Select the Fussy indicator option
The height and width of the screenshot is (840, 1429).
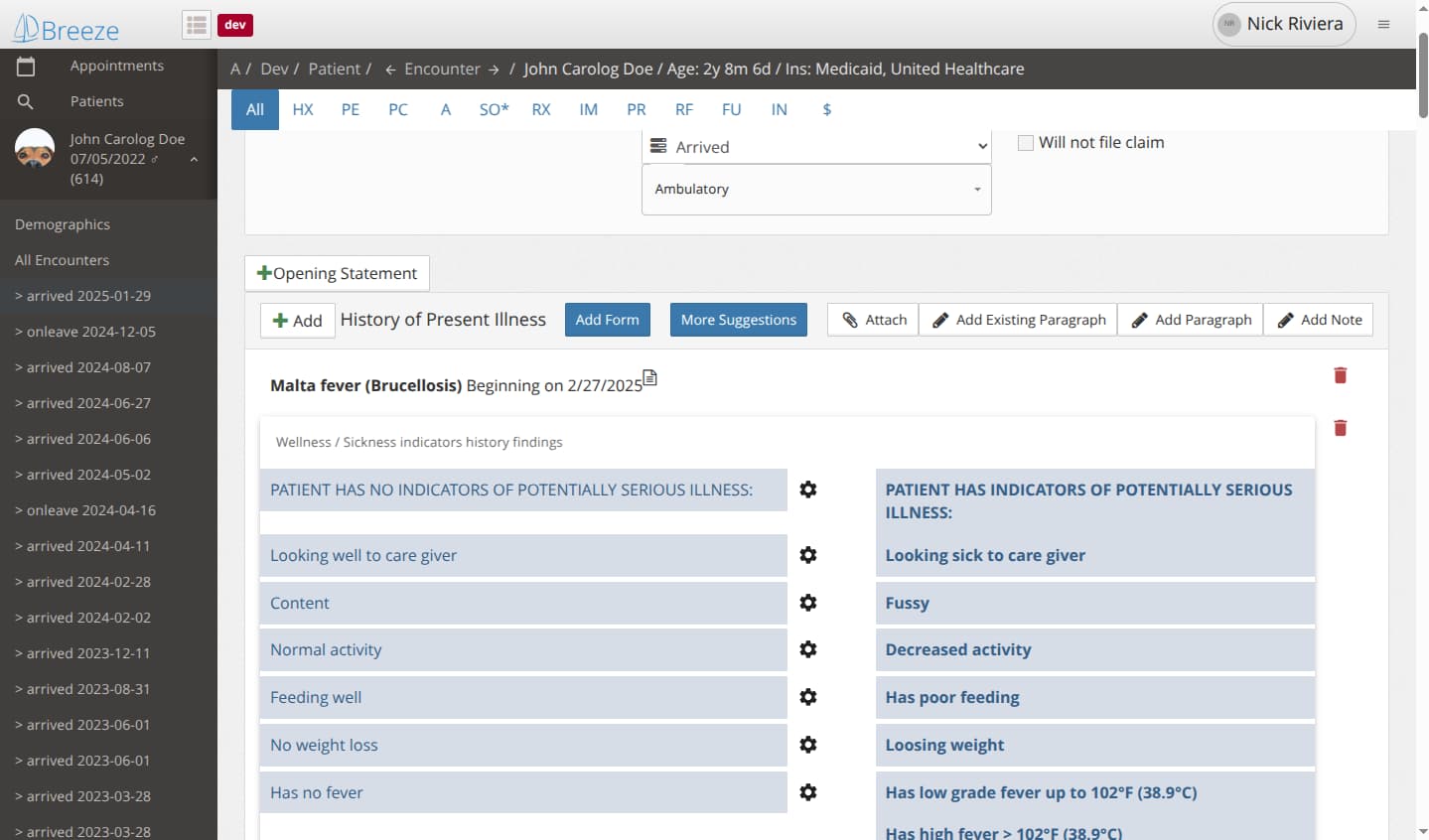1094,603
